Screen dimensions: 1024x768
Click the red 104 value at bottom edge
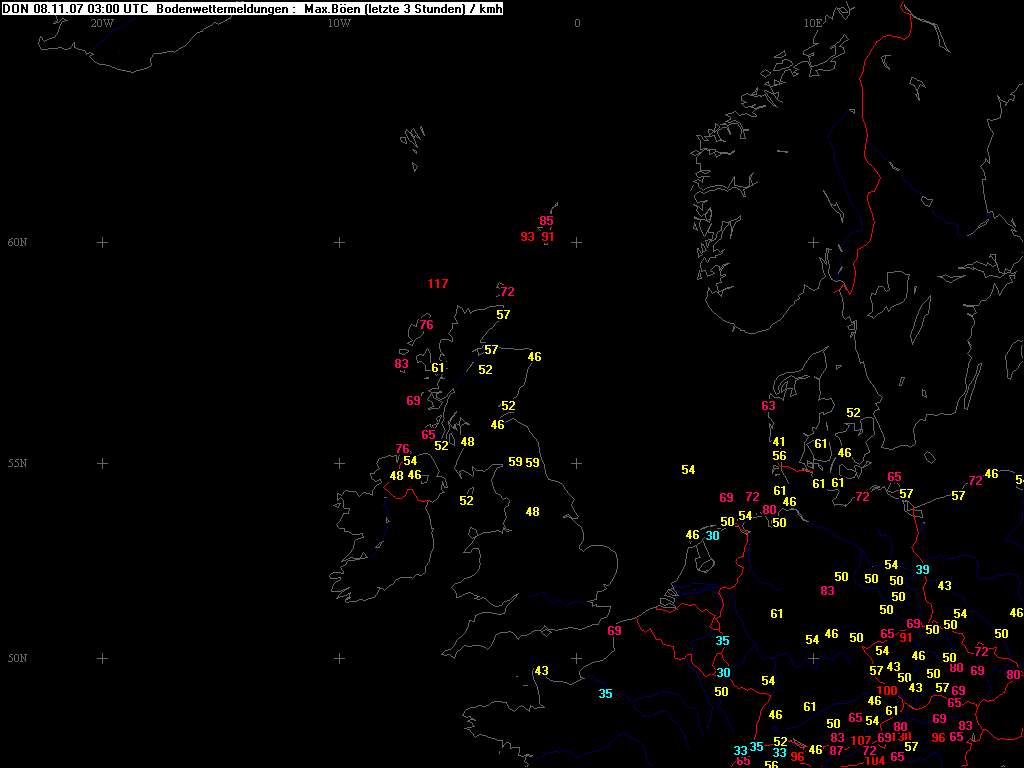point(874,761)
